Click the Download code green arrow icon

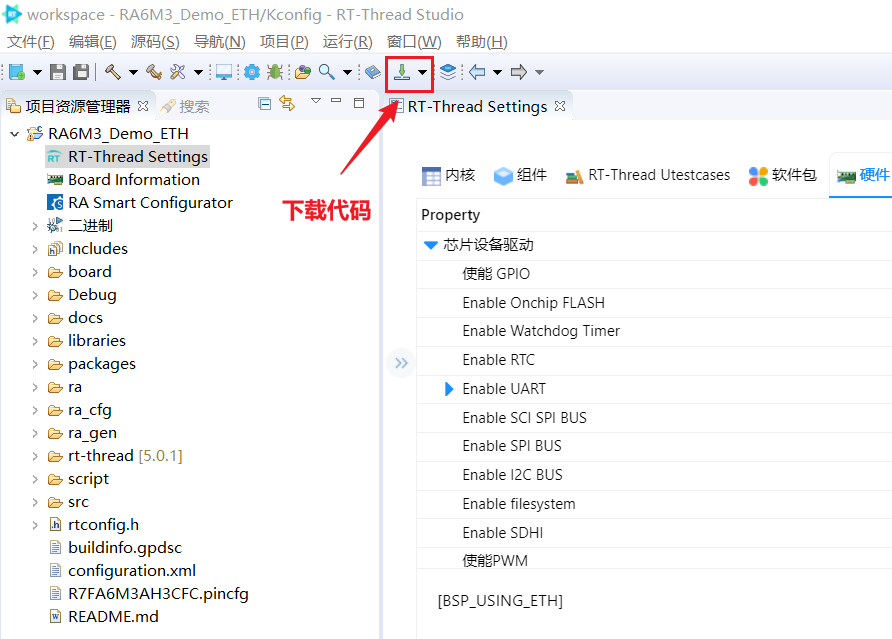[x=402, y=72]
